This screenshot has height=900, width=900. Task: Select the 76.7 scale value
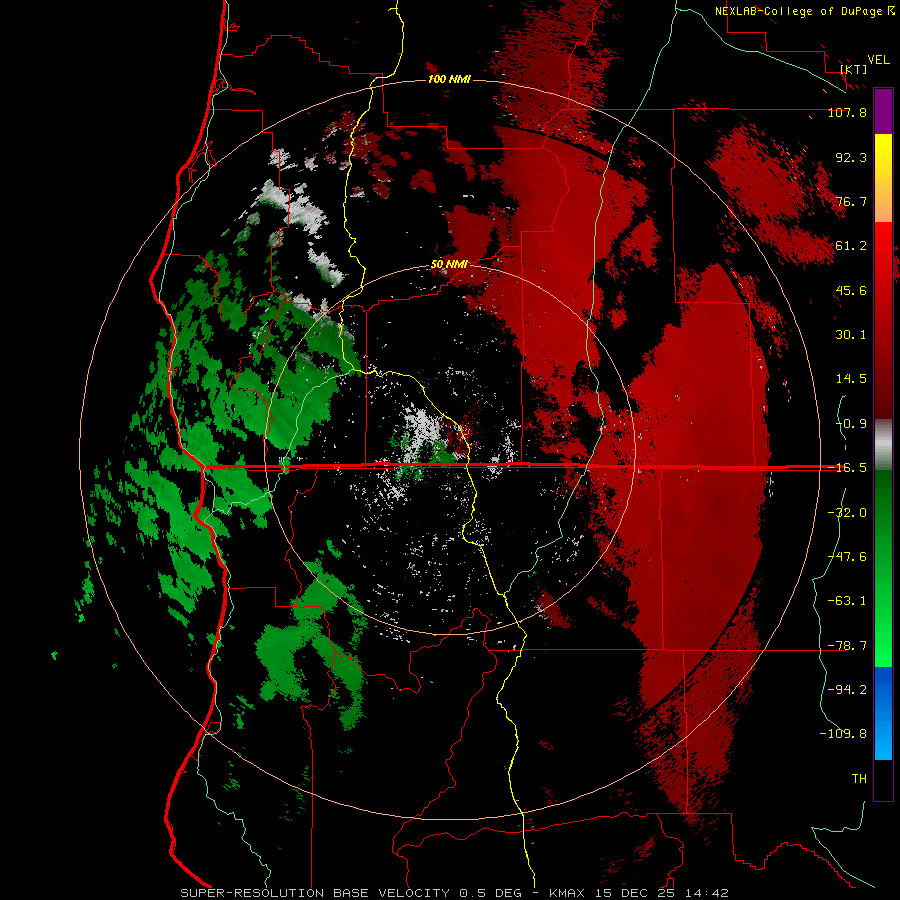point(851,201)
